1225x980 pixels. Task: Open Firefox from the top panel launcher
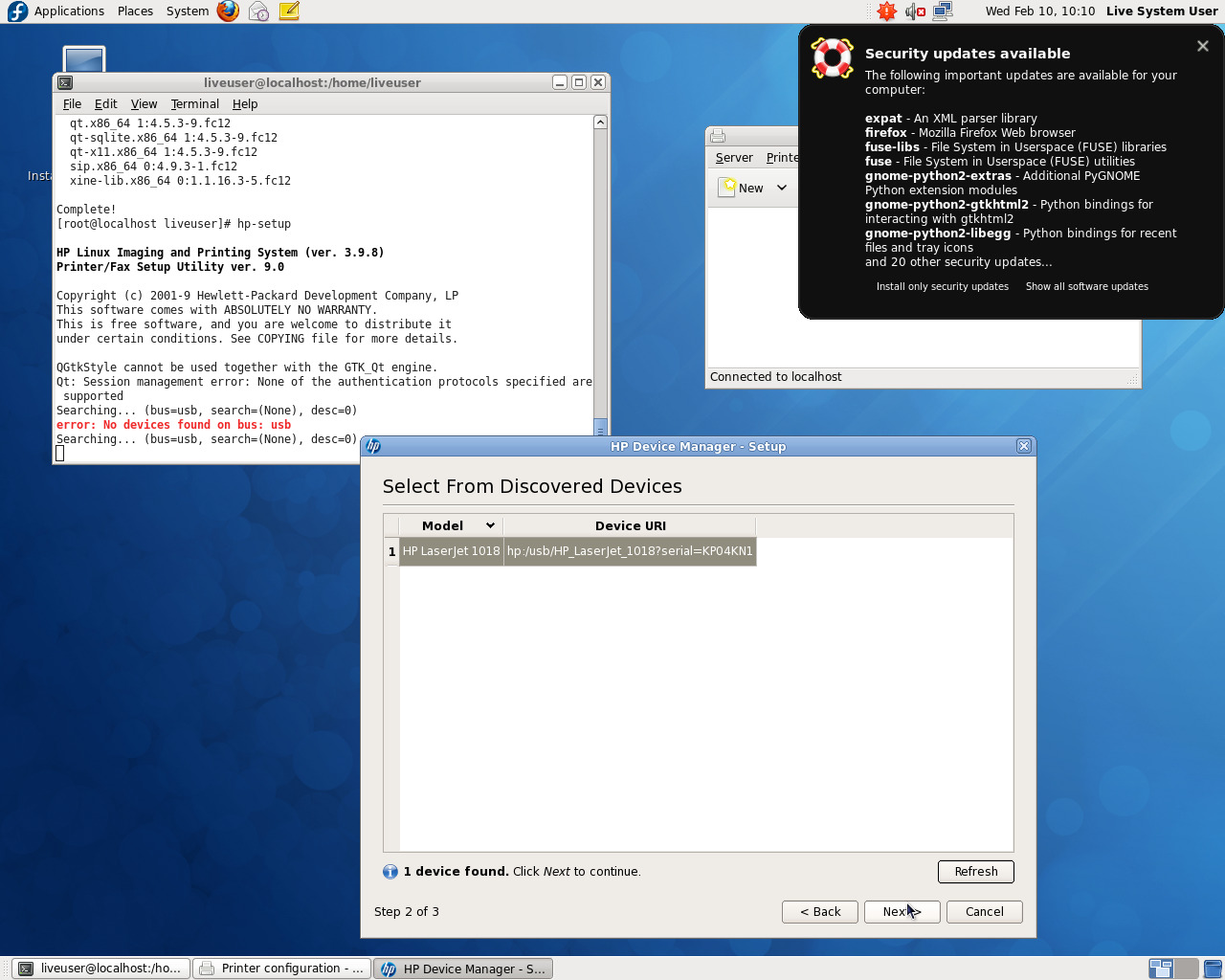coord(228,11)
